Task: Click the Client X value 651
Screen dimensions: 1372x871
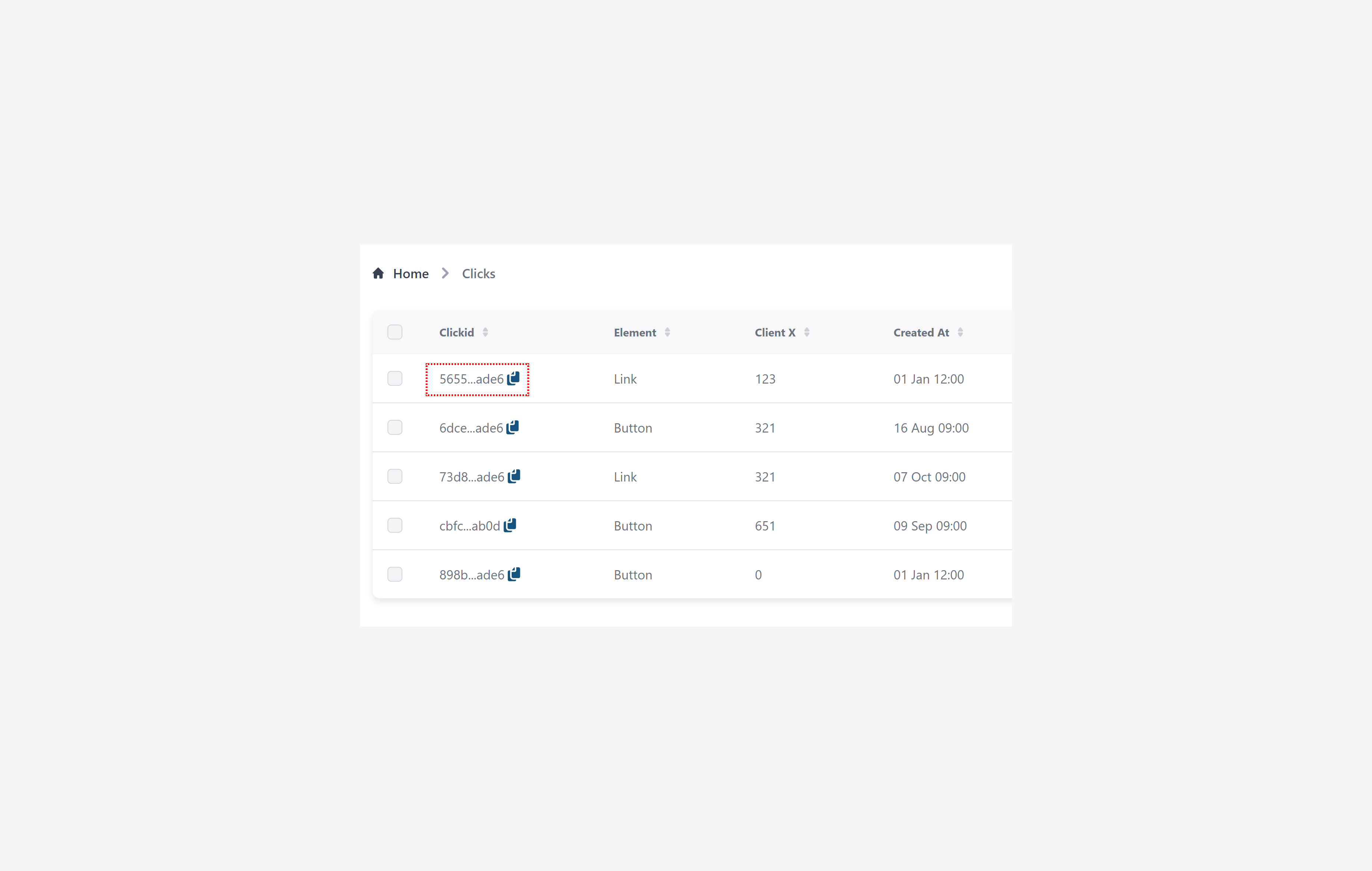Action: (x=765, y=526)
